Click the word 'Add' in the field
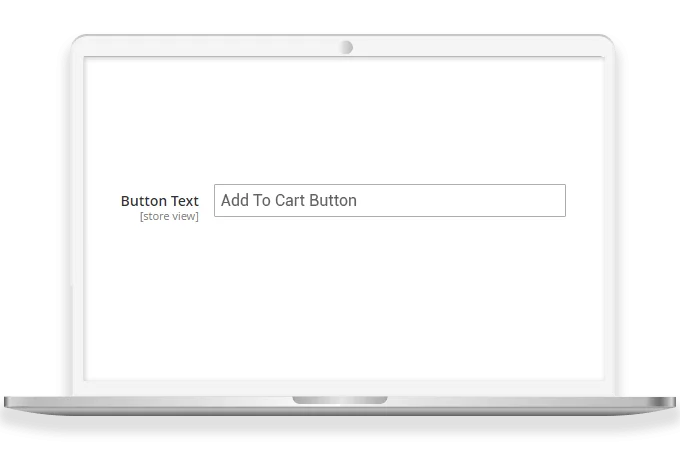 pyautogui.click(x=235, y=200)
